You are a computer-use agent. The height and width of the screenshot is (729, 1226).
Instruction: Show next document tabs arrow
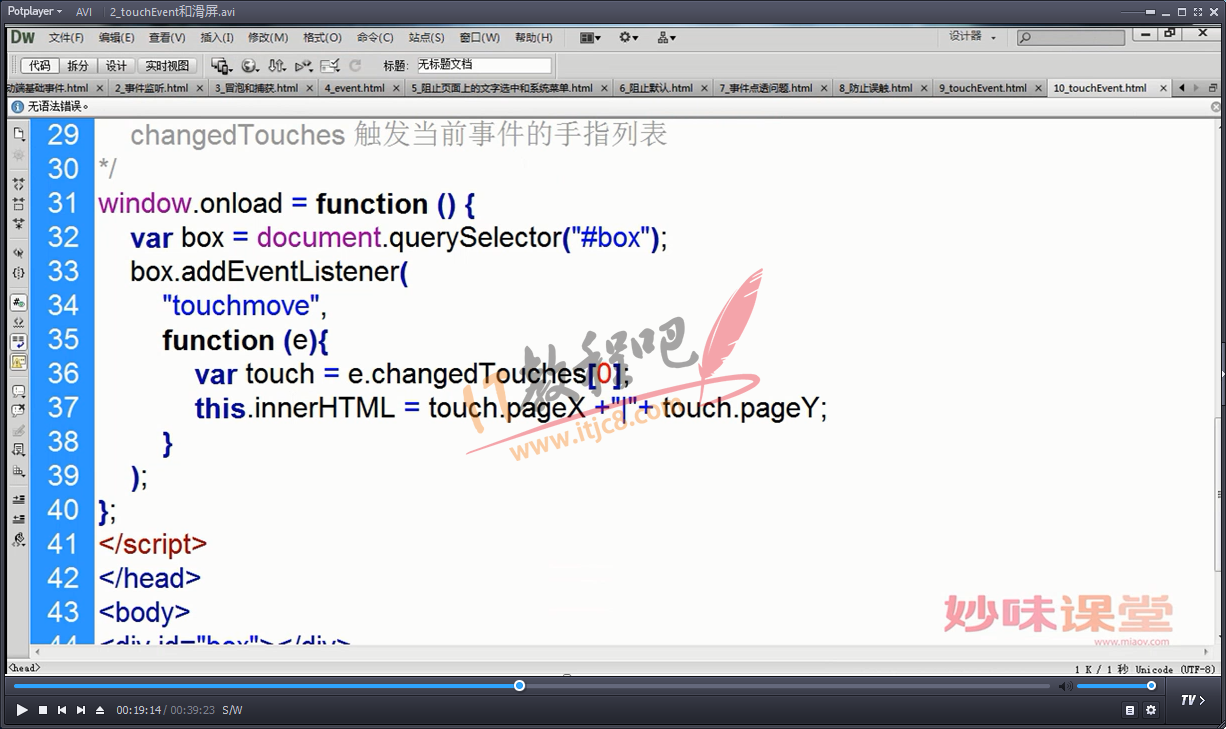1197,88
